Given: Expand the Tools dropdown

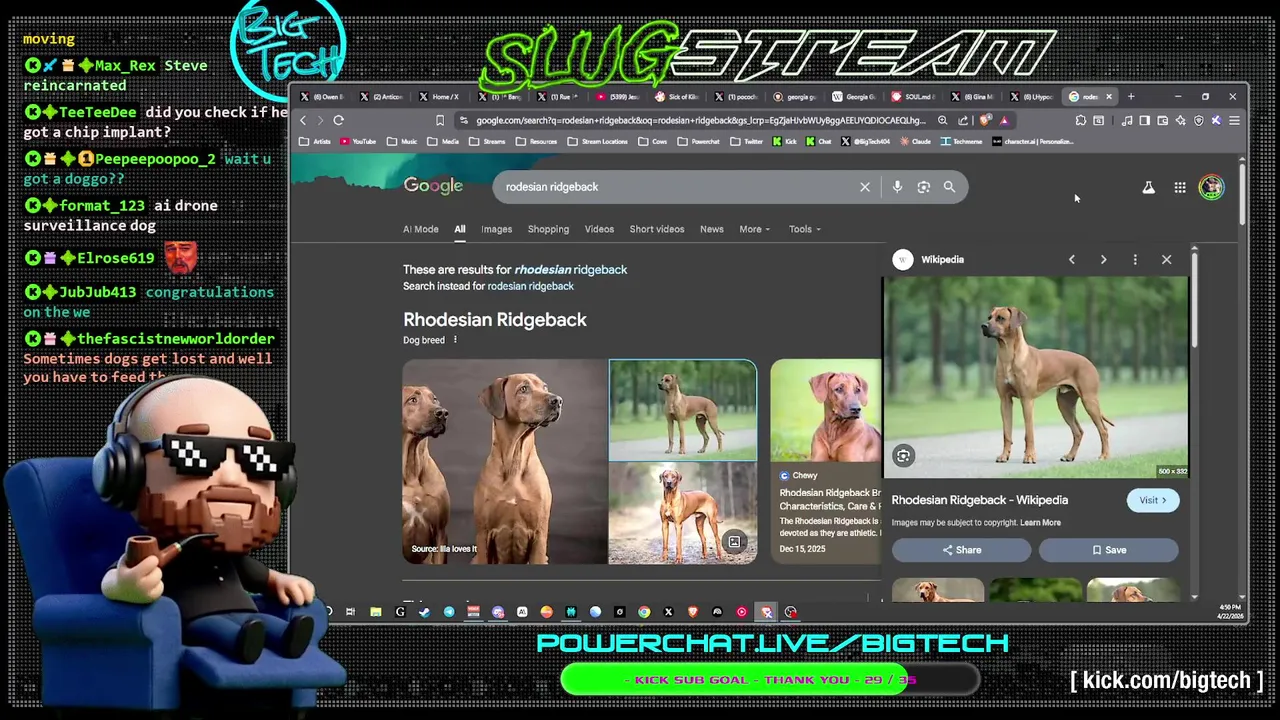Looking at the screenshot, I should pyautogui.click(x=804, y=229).
